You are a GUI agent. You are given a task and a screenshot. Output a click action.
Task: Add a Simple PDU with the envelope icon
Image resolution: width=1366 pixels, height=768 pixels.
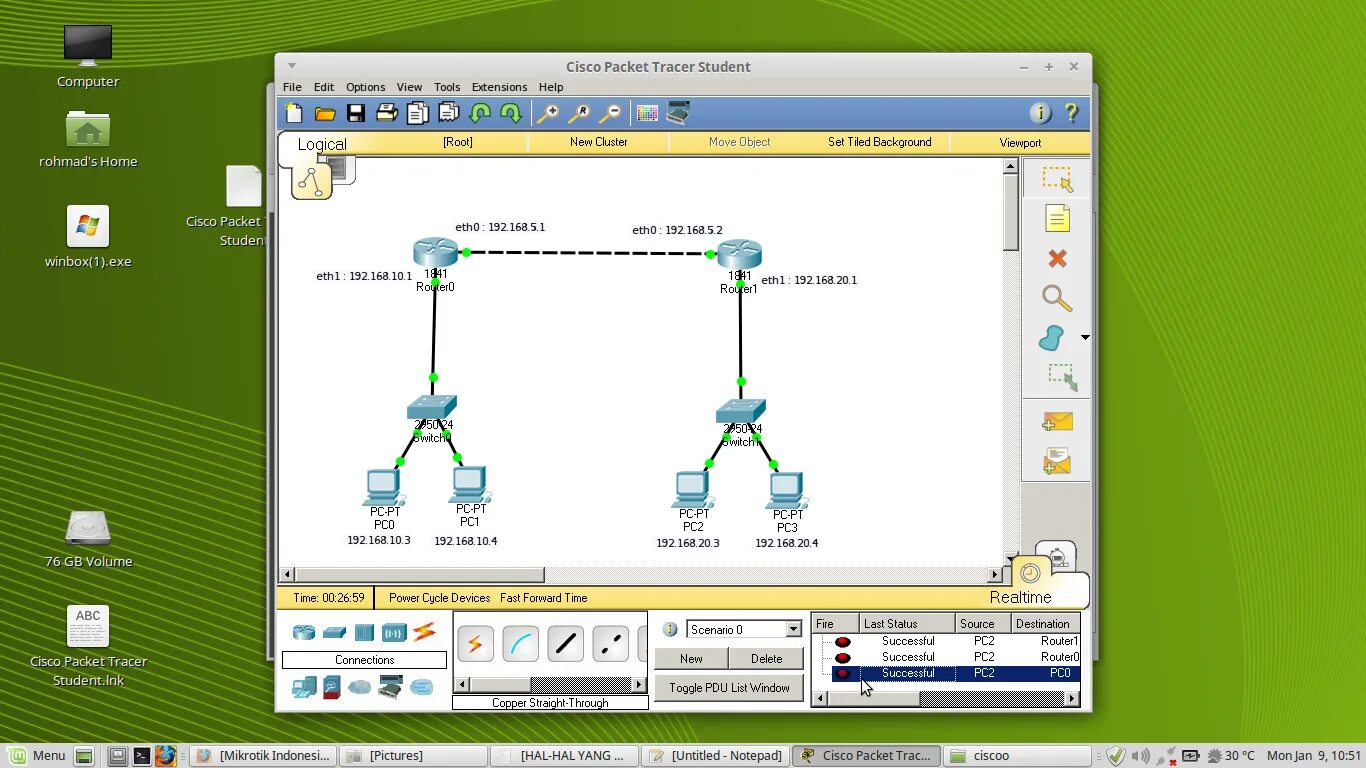pos(1057,421)
